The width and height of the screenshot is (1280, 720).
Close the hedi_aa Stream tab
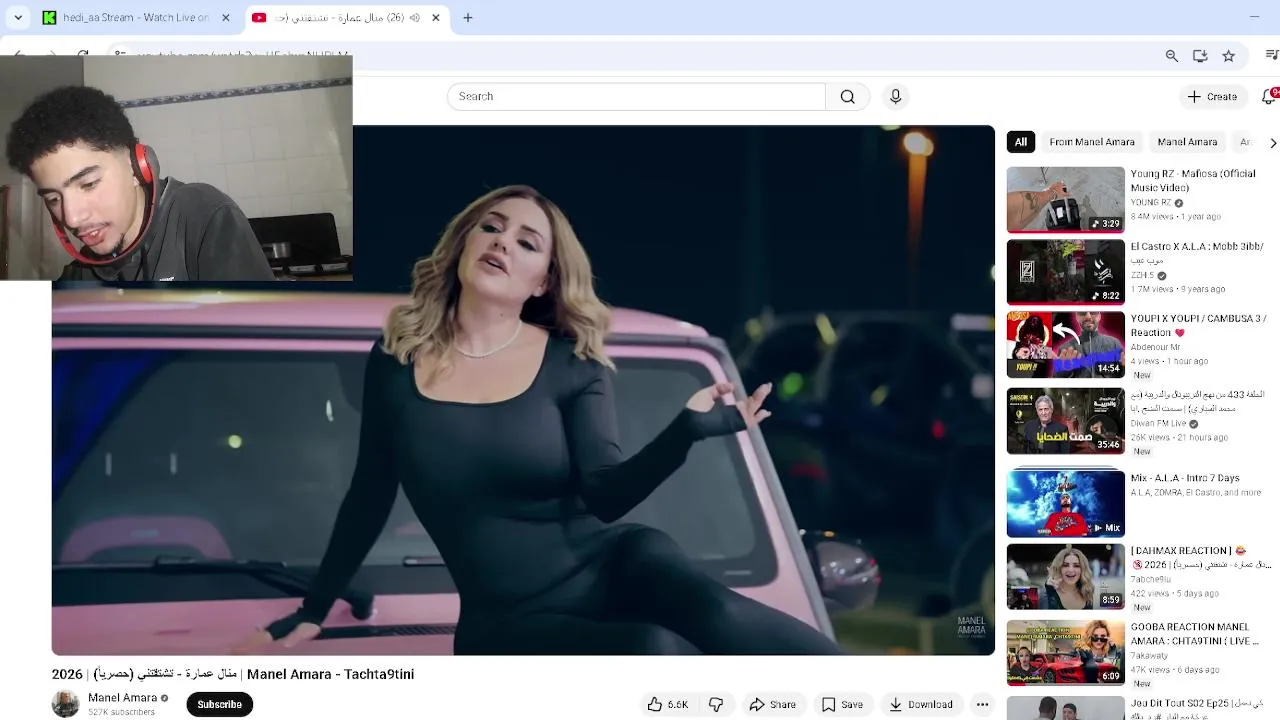coord(225,17)
